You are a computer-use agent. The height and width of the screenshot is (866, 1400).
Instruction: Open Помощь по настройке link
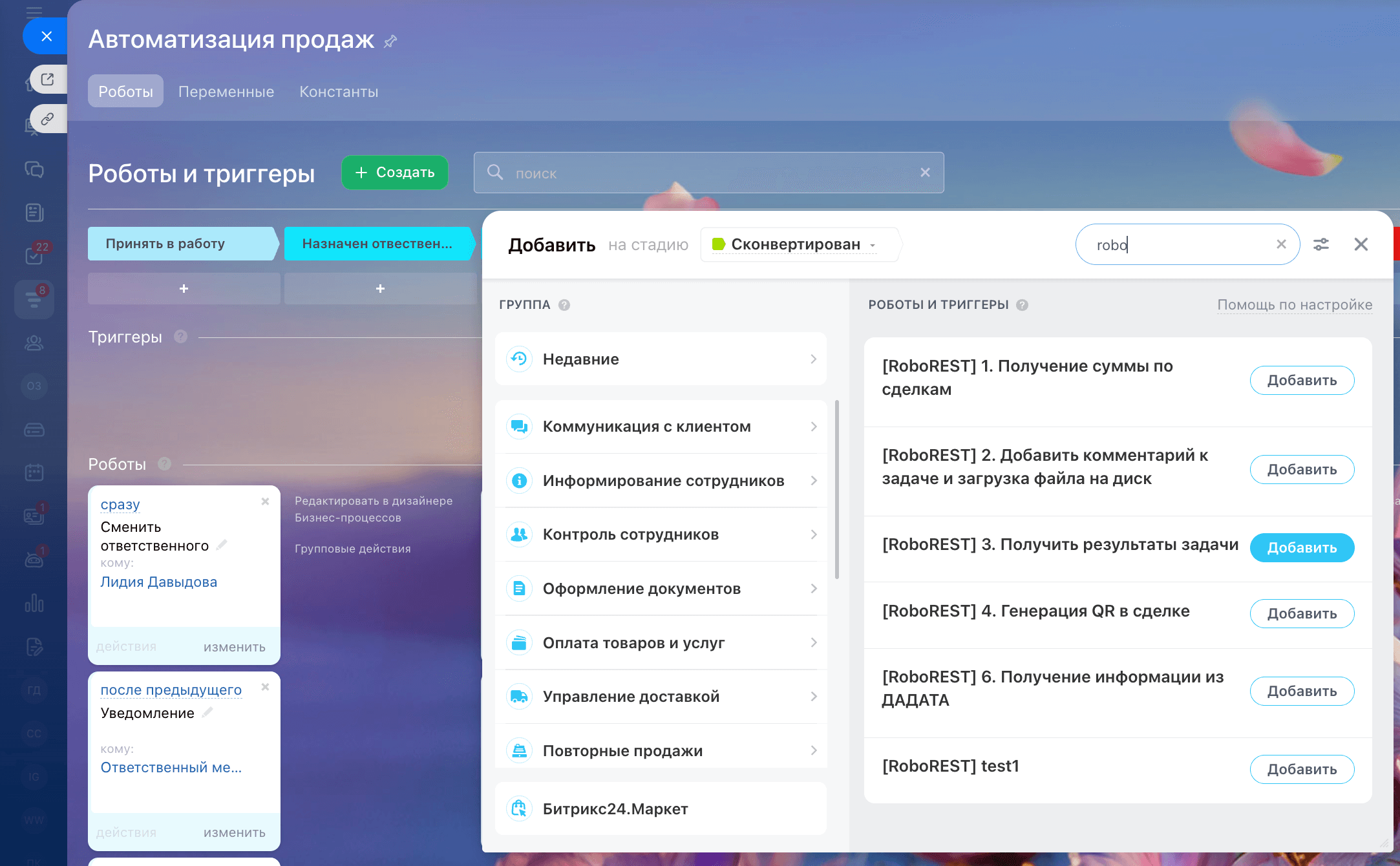[1294, 304]
